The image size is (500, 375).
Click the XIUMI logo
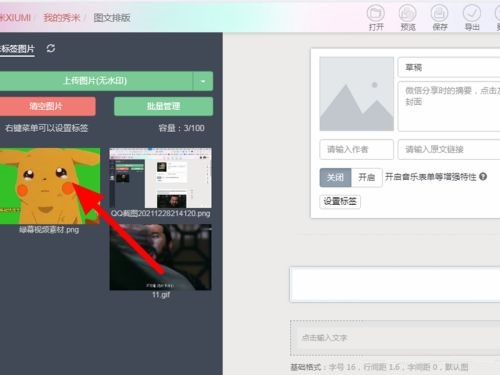[x=15, y=18]
